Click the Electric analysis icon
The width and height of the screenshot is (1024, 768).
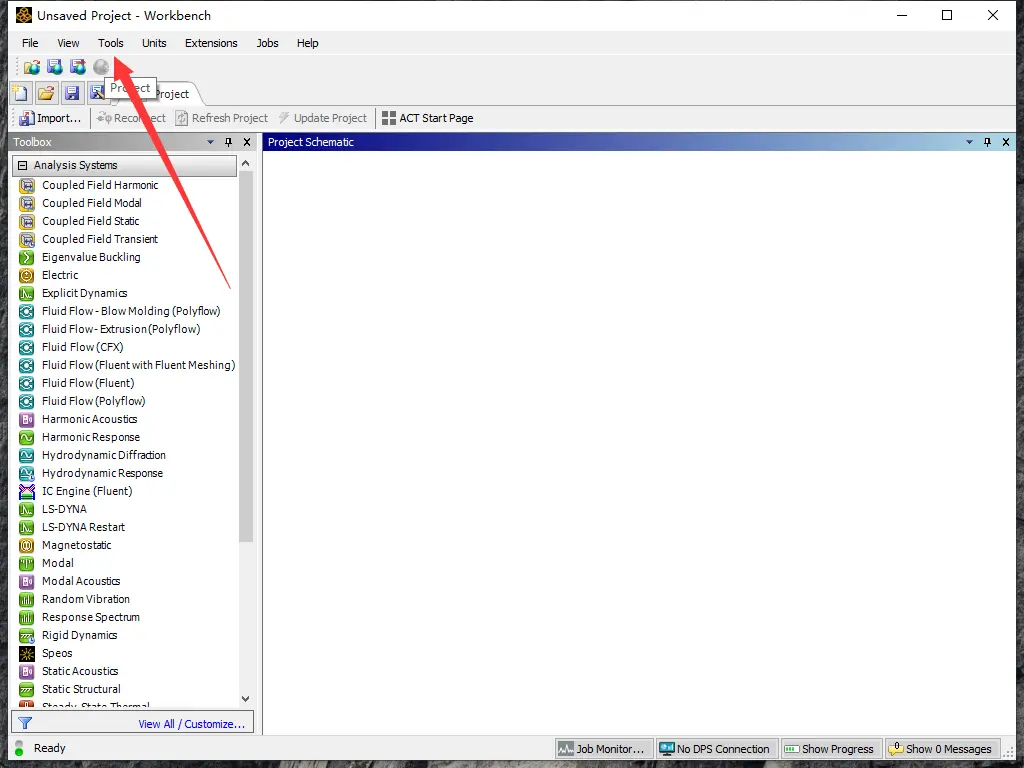(x=27, y=276)
